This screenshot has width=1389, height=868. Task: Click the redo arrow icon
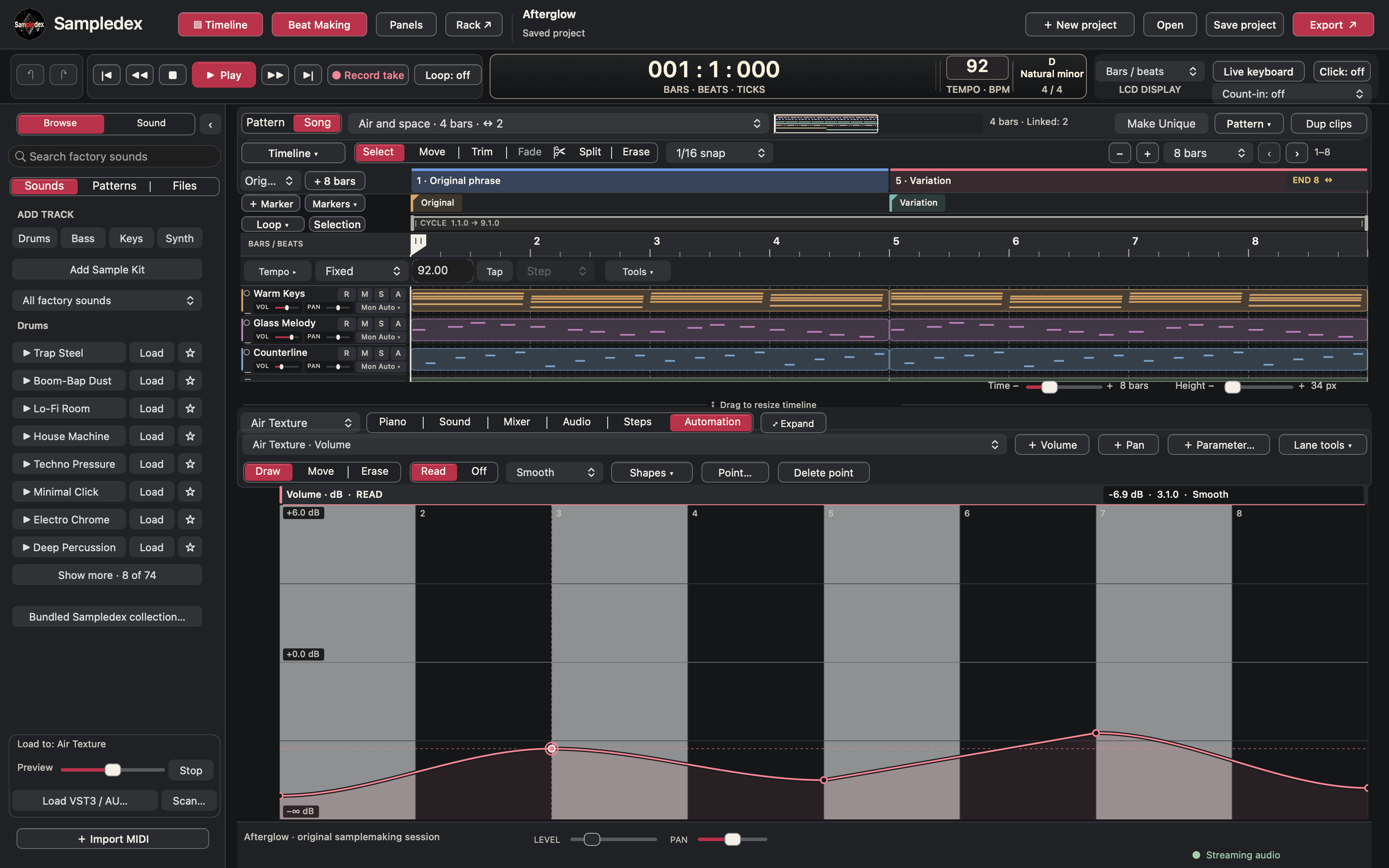tap(63, 75)
